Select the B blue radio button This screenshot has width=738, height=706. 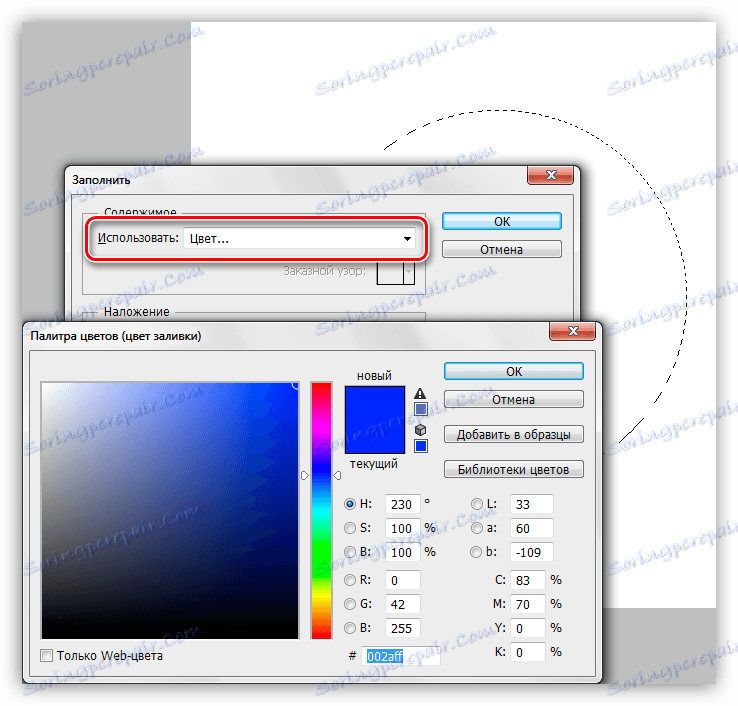coord(350,628)
